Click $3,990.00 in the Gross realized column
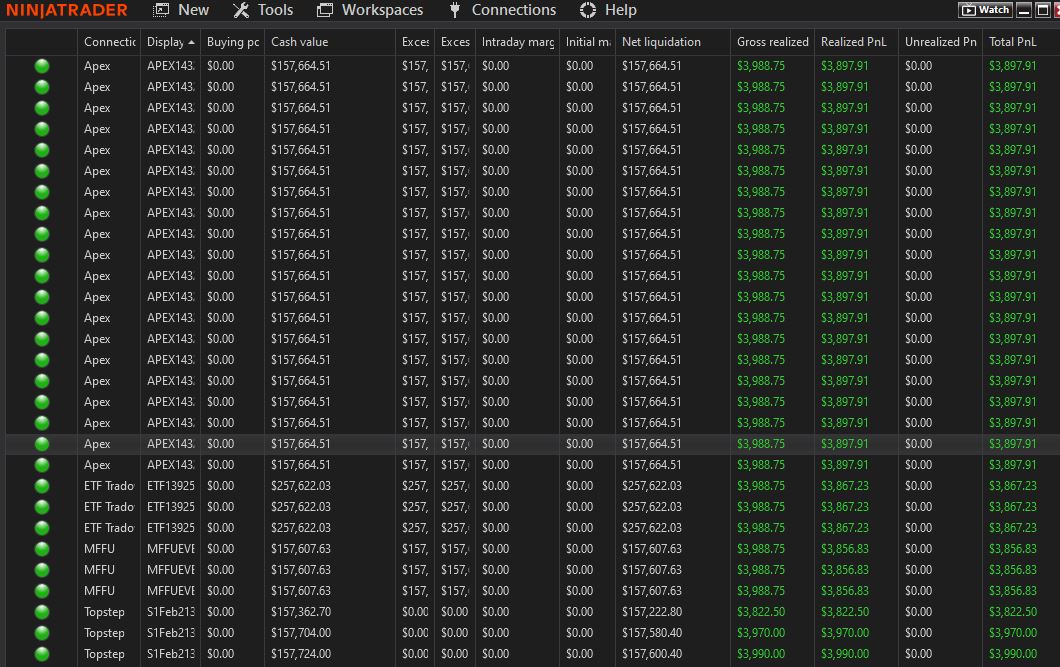This screenshot has height=667, width=1060. [x=761, y=654]
